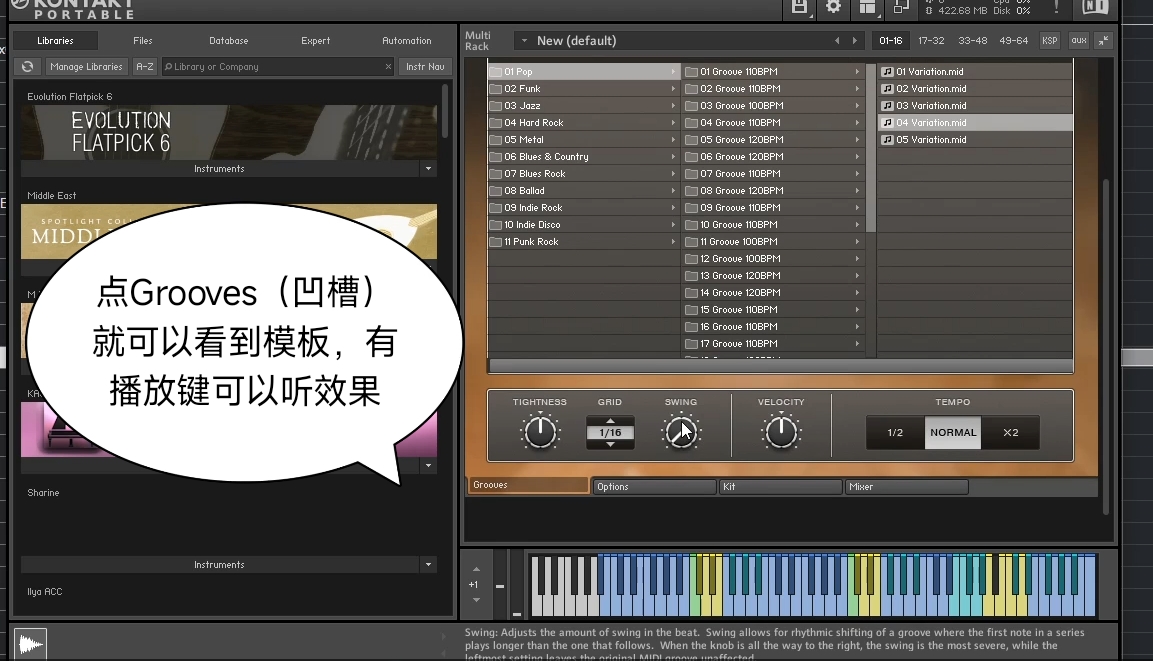Open the 03 Jazz folder
Image resolution: width=1153 pixels, height=661 pixels.
click(x=584, y=105)
